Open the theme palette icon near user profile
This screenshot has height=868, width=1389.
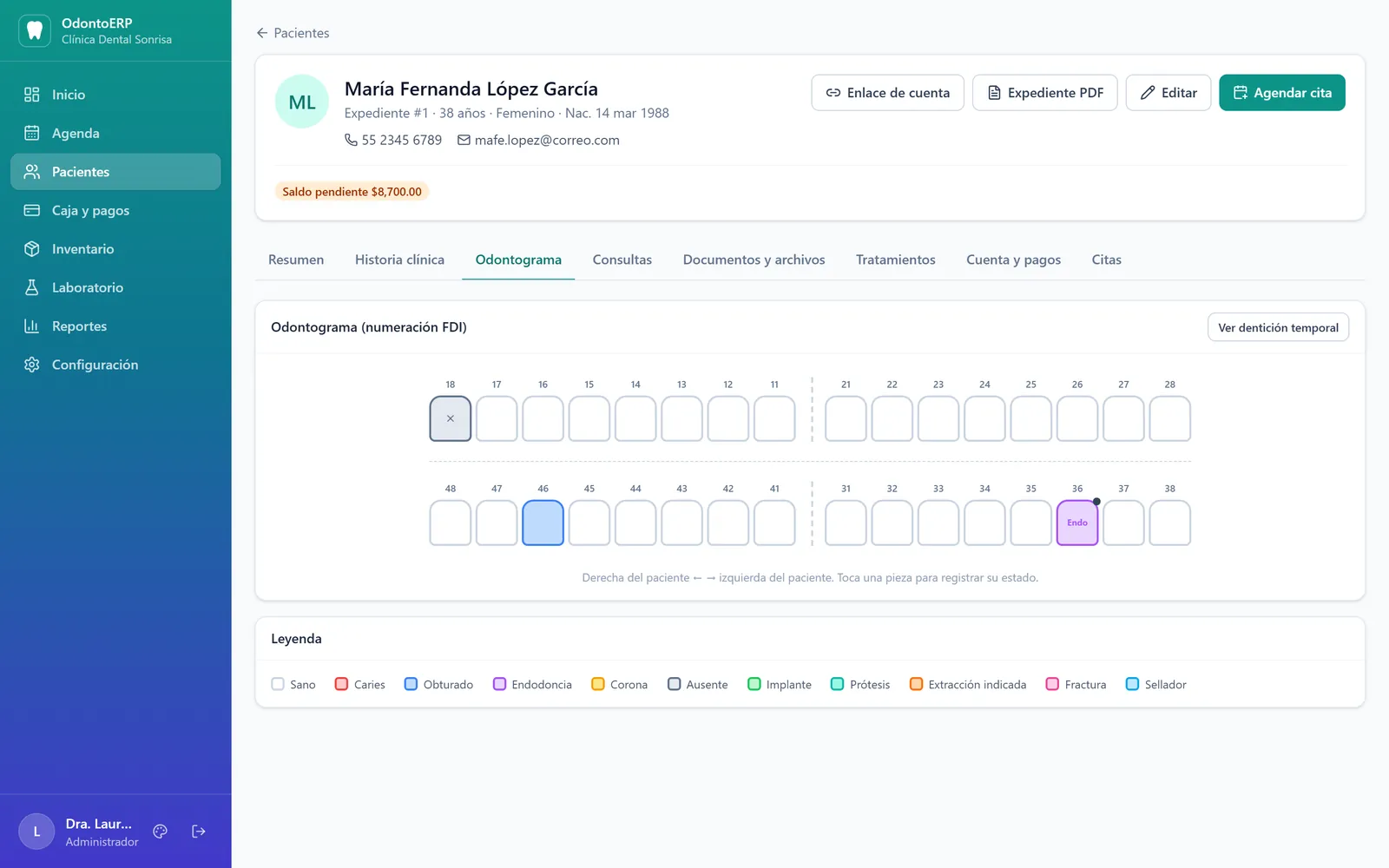pos(160,832)
